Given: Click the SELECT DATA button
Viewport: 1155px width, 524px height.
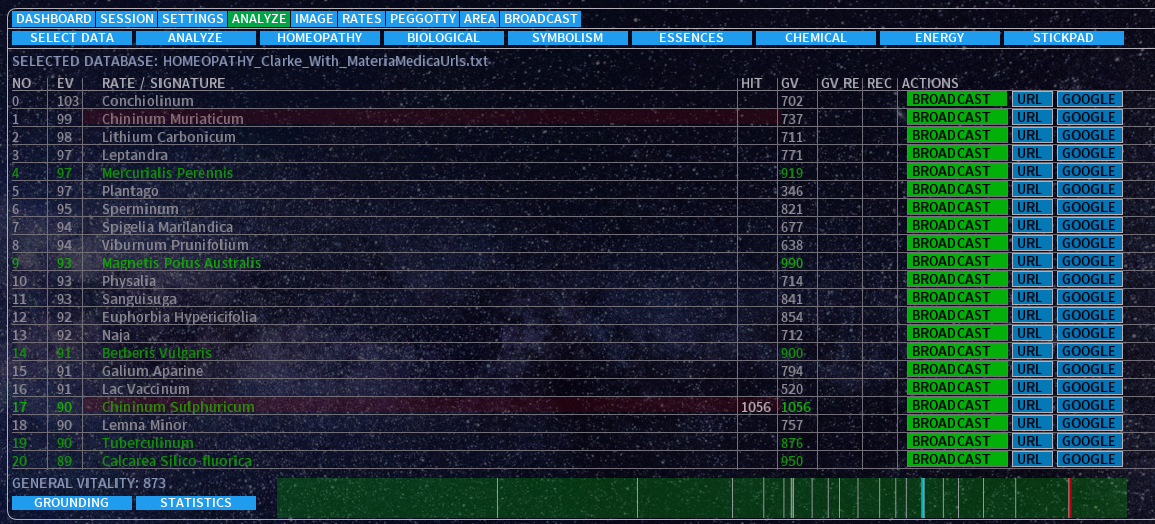Looking at the screenshot, I should [71, 38].
